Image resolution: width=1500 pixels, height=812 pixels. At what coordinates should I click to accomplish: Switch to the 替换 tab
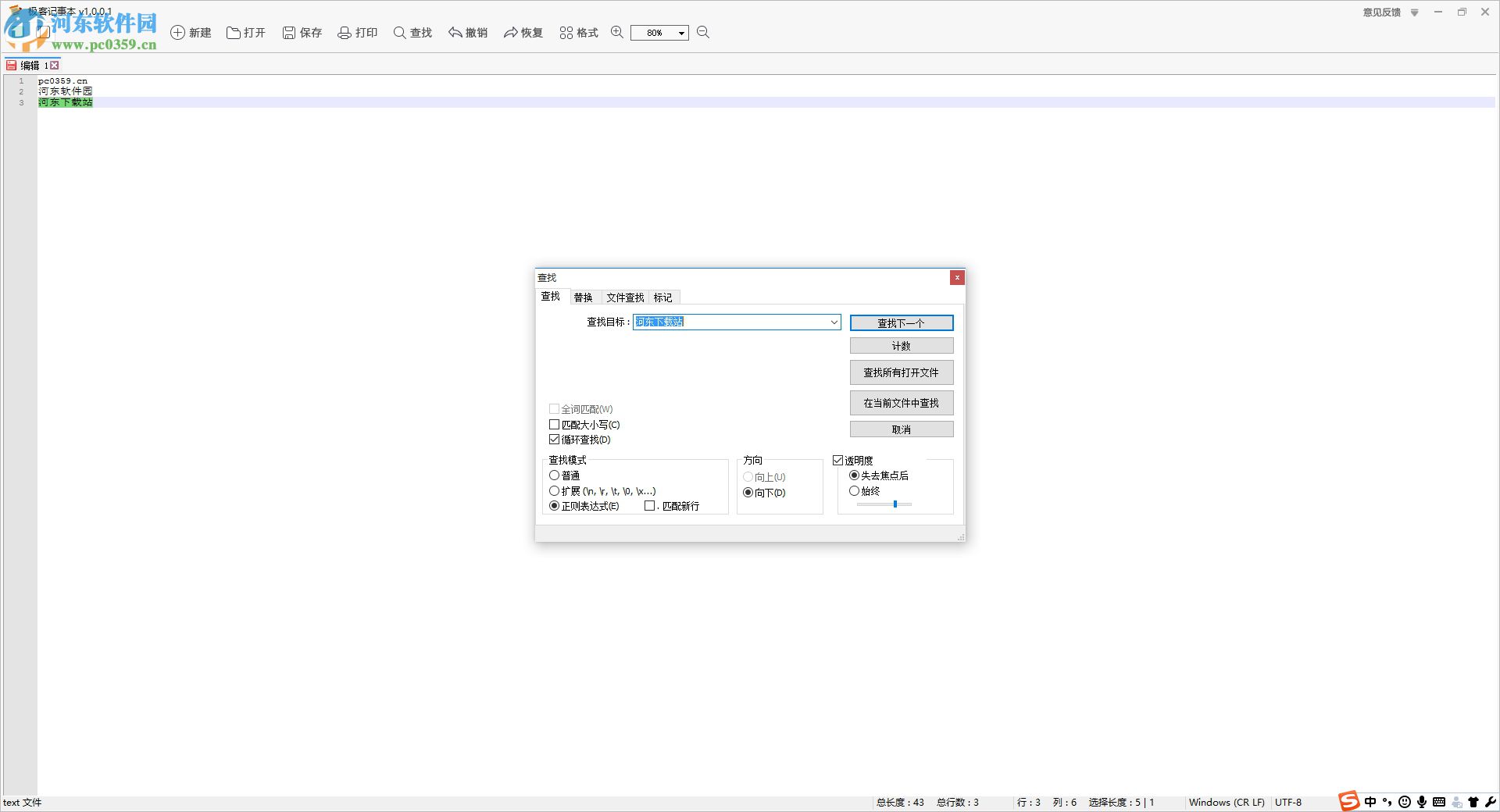(584, 297)
